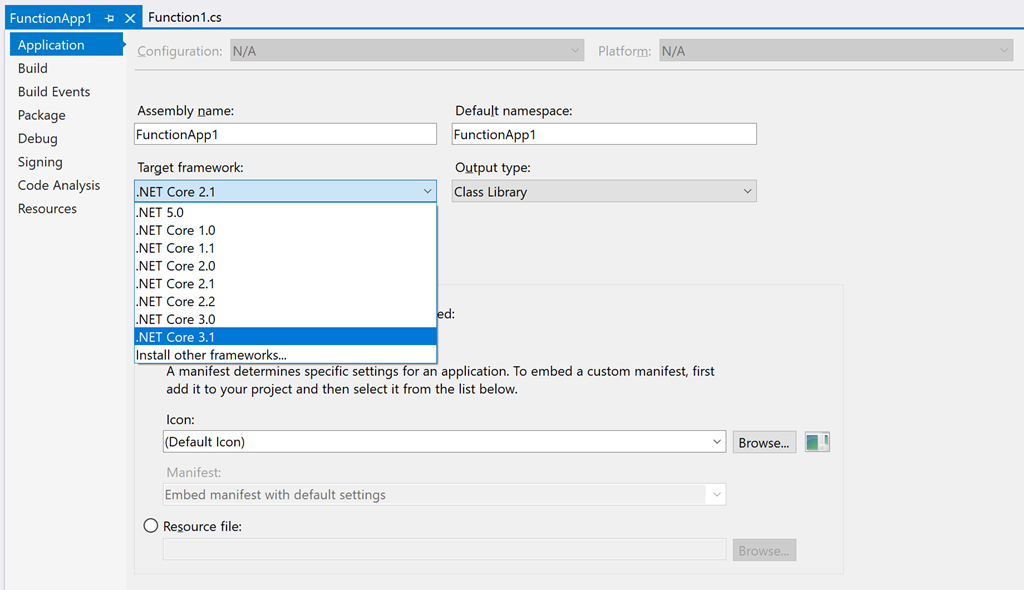Go to the Build Events page
This screenshot has width=1024, height=590.
click(54, 91)
